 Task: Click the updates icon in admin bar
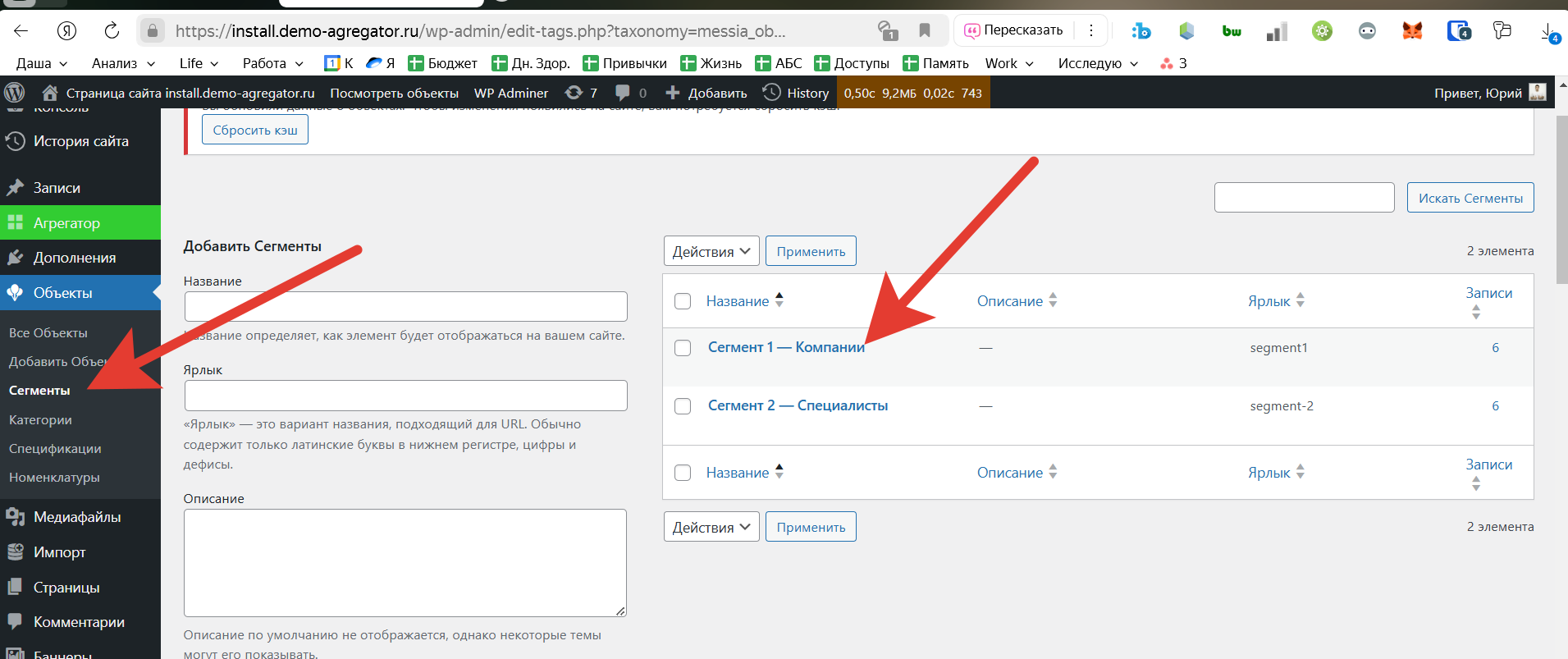(x=574, y=93)
